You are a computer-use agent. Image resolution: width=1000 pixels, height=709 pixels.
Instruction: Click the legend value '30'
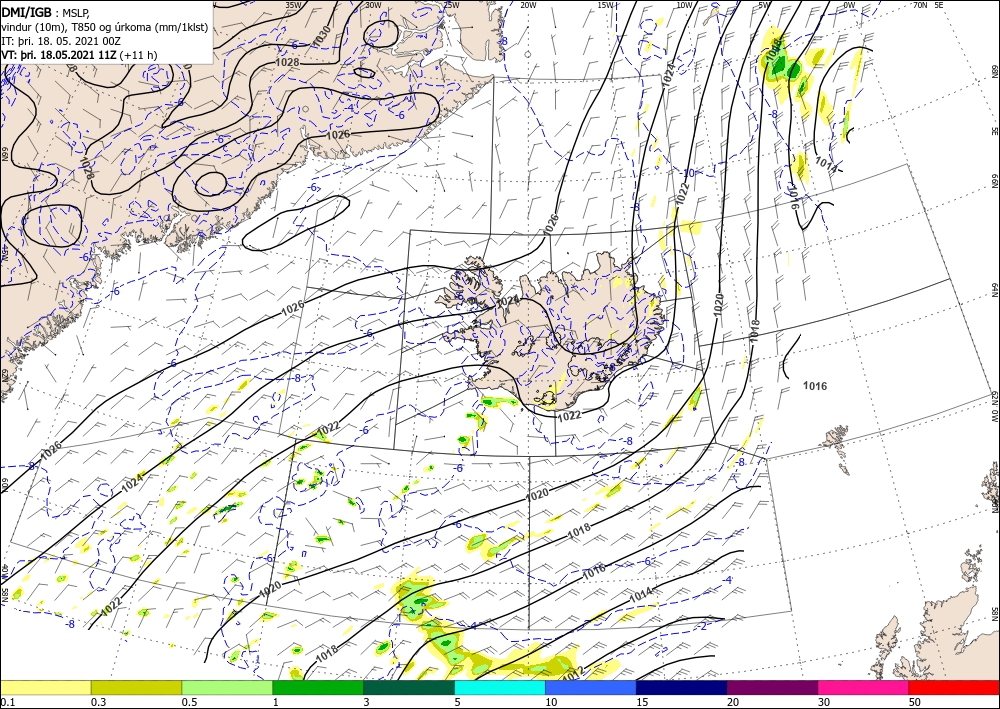coord(824,702)
